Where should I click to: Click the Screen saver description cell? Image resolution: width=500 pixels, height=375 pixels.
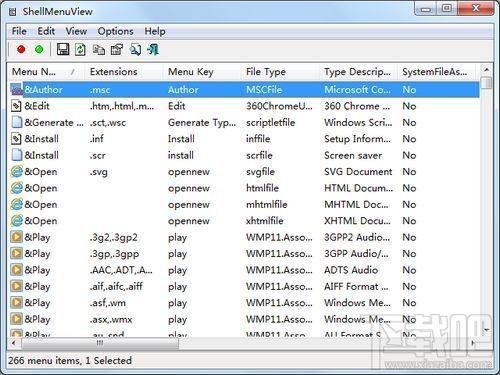[353, 155]
